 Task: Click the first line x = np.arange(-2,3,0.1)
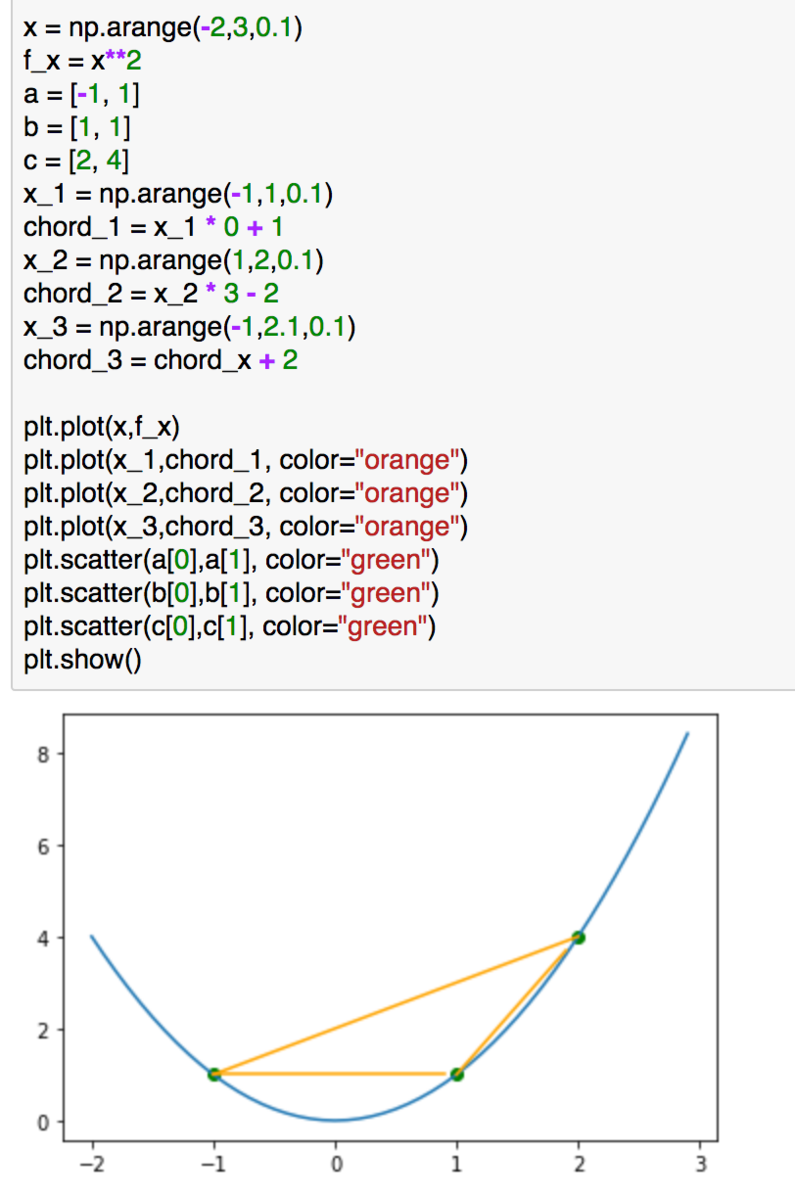pyautogui.click(x=163, y=29)
